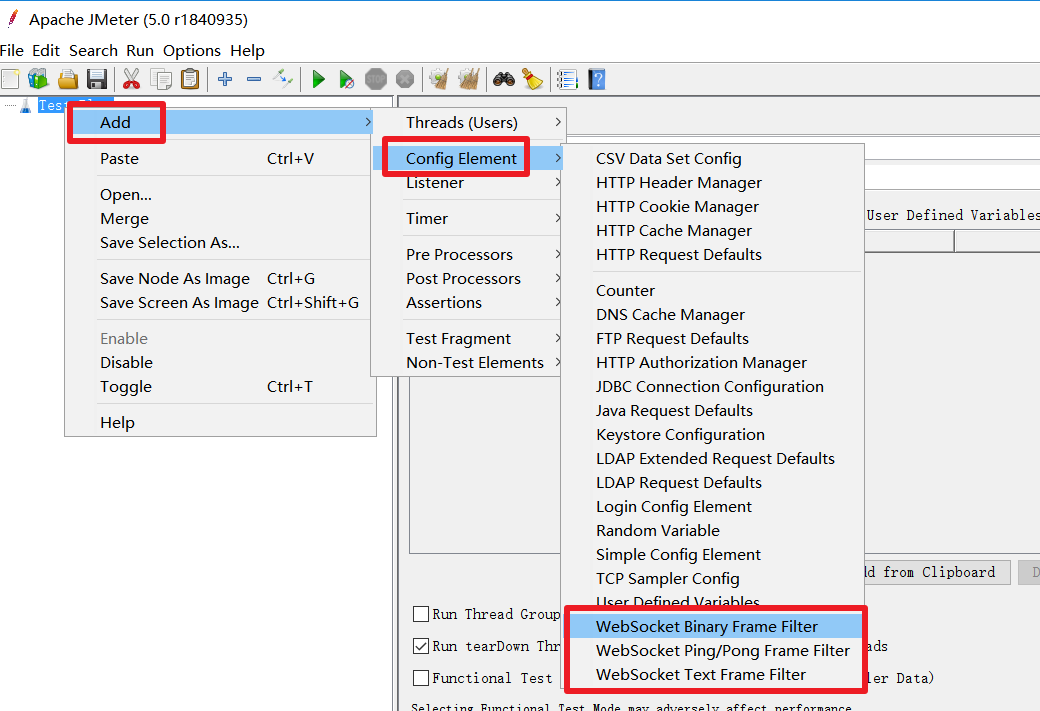
Task: Expand the Add submenu
Action: tap(220, 122)
